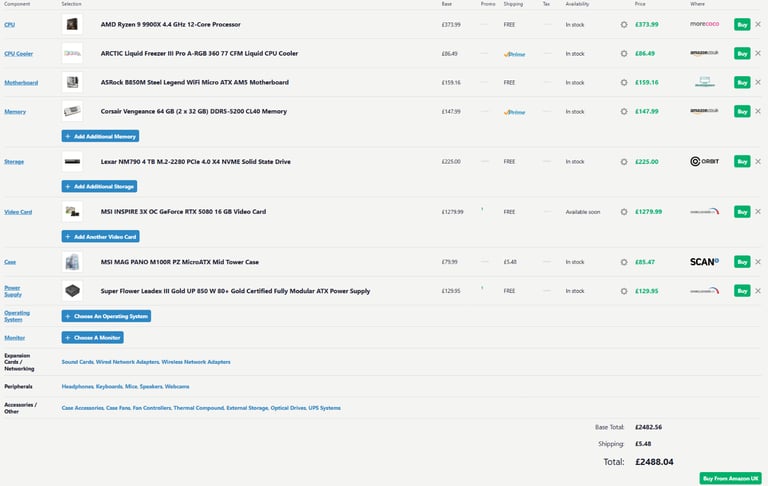768x486 pixels.
Task: Remove the Lexar NM790 SSD
Action: (758, 161)
